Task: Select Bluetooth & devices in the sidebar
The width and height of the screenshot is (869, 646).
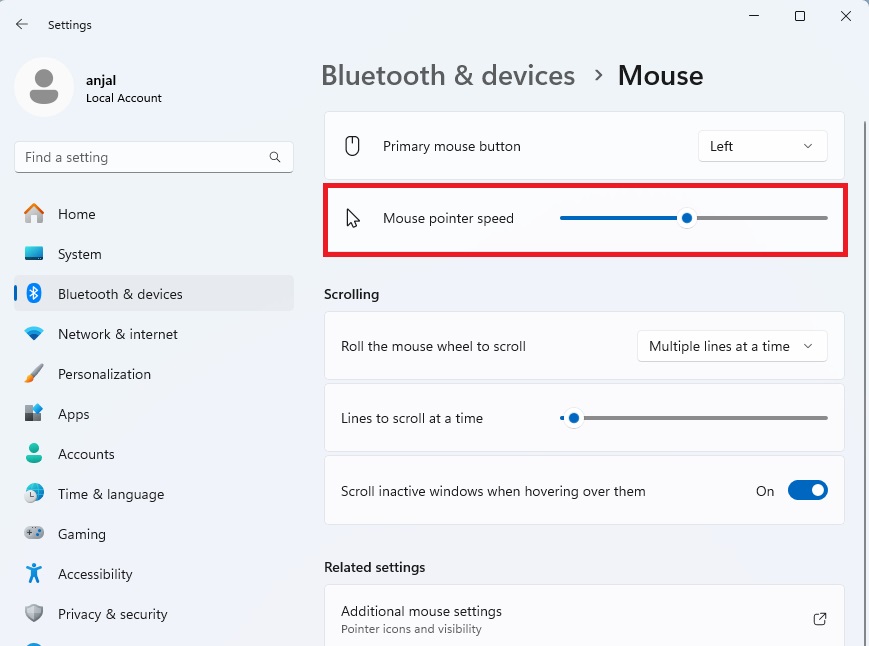Action: point(154,294)
